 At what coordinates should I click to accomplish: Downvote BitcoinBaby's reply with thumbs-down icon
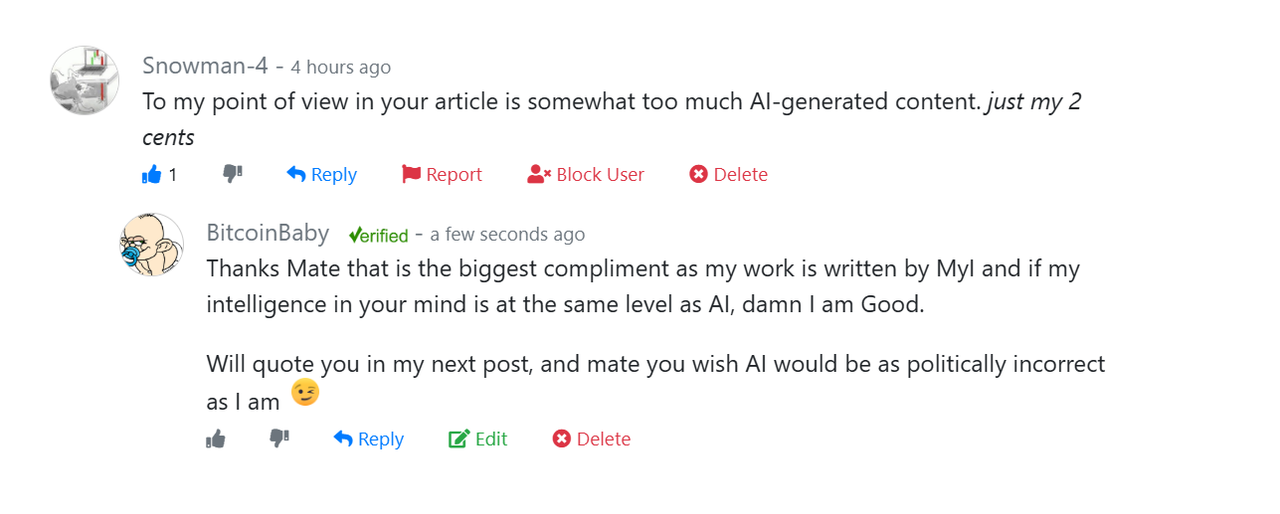[x=279, y=438]
